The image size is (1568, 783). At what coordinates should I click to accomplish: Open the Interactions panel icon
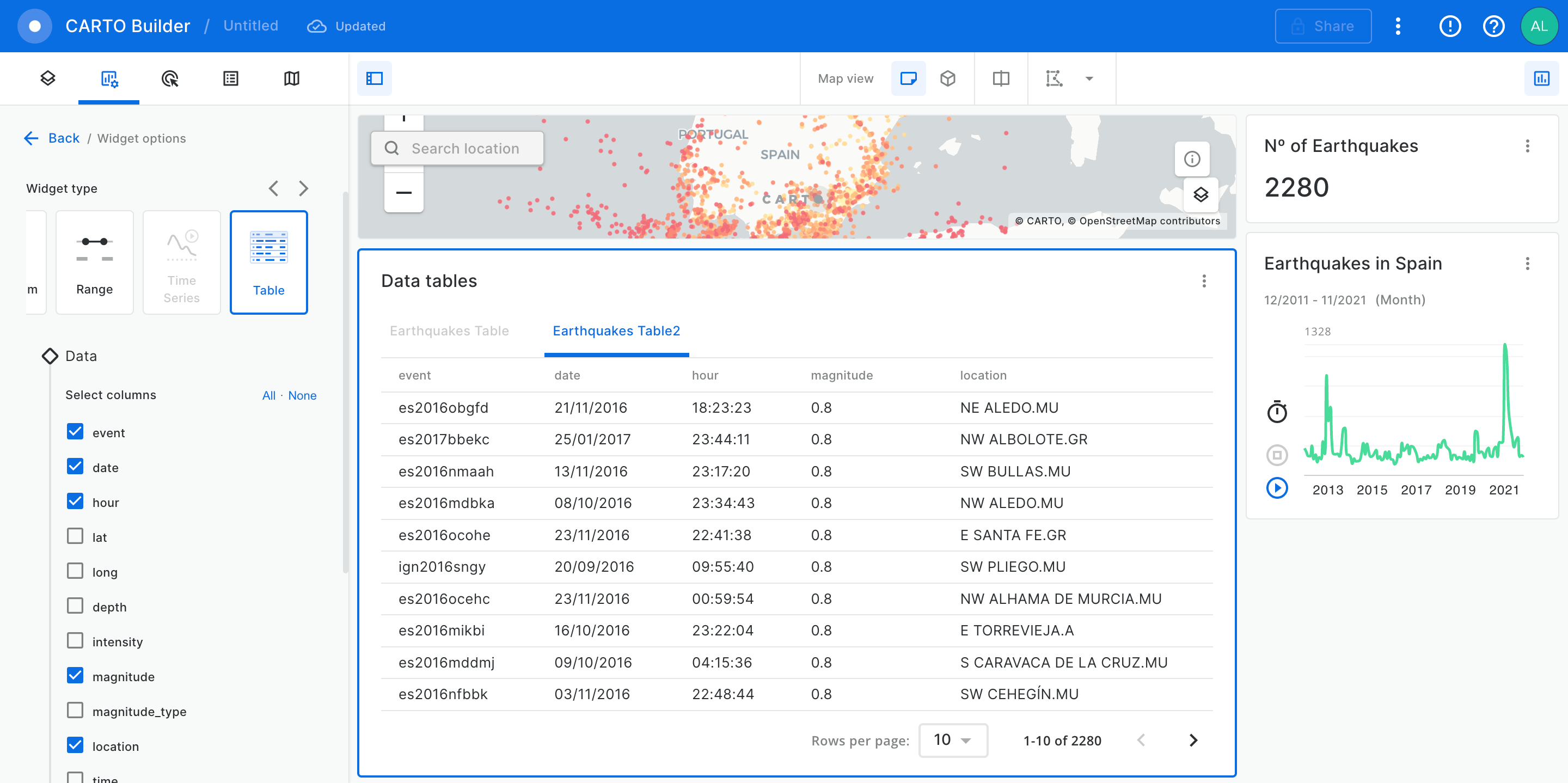(170, 78)
